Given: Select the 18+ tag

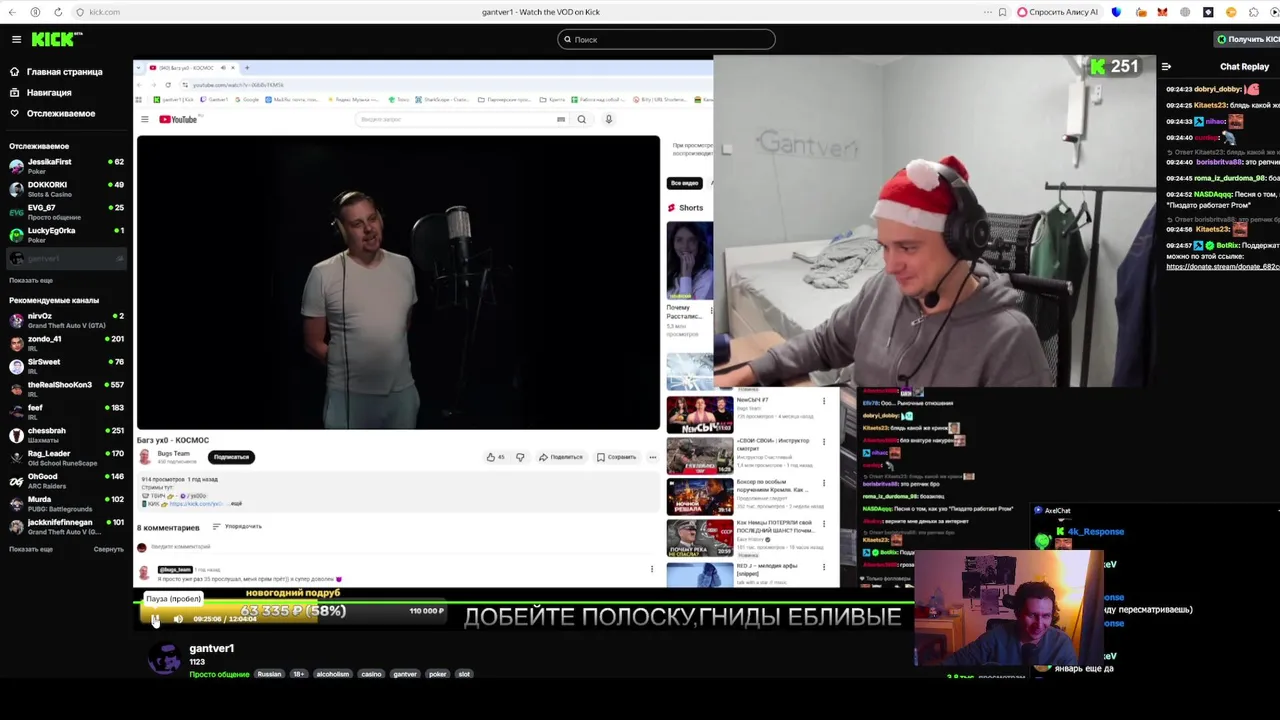Looking at the screenshot, I should (298, 674).
